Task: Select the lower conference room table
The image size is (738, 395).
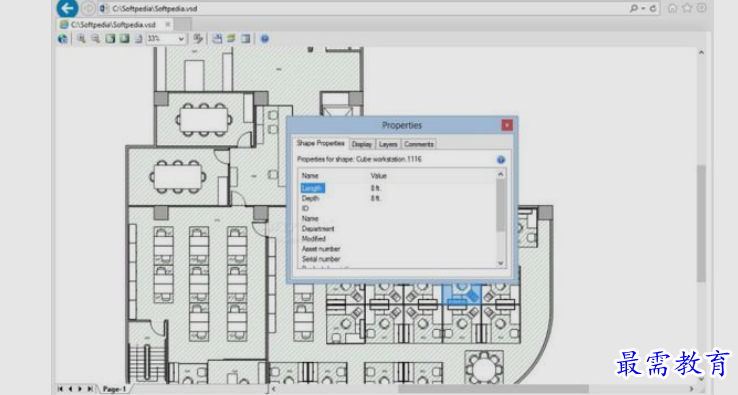Action: click(x=177, y=177)
